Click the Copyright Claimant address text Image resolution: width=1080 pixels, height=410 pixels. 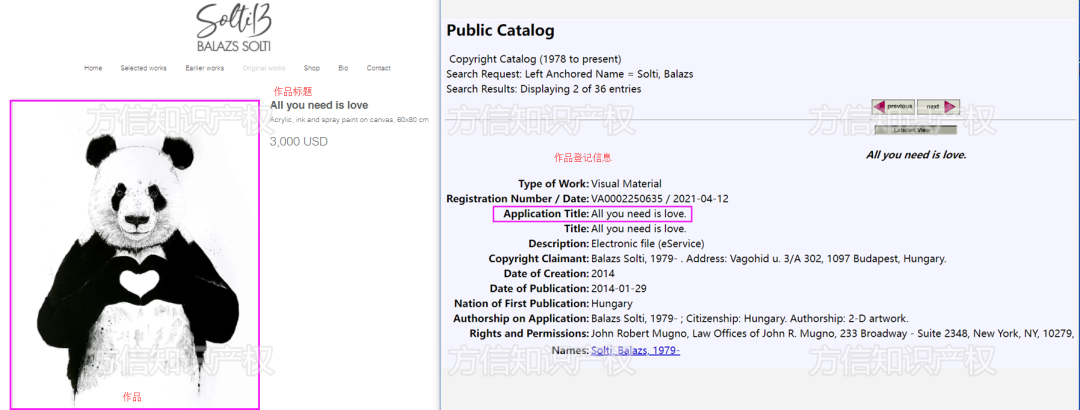point(769,258)
